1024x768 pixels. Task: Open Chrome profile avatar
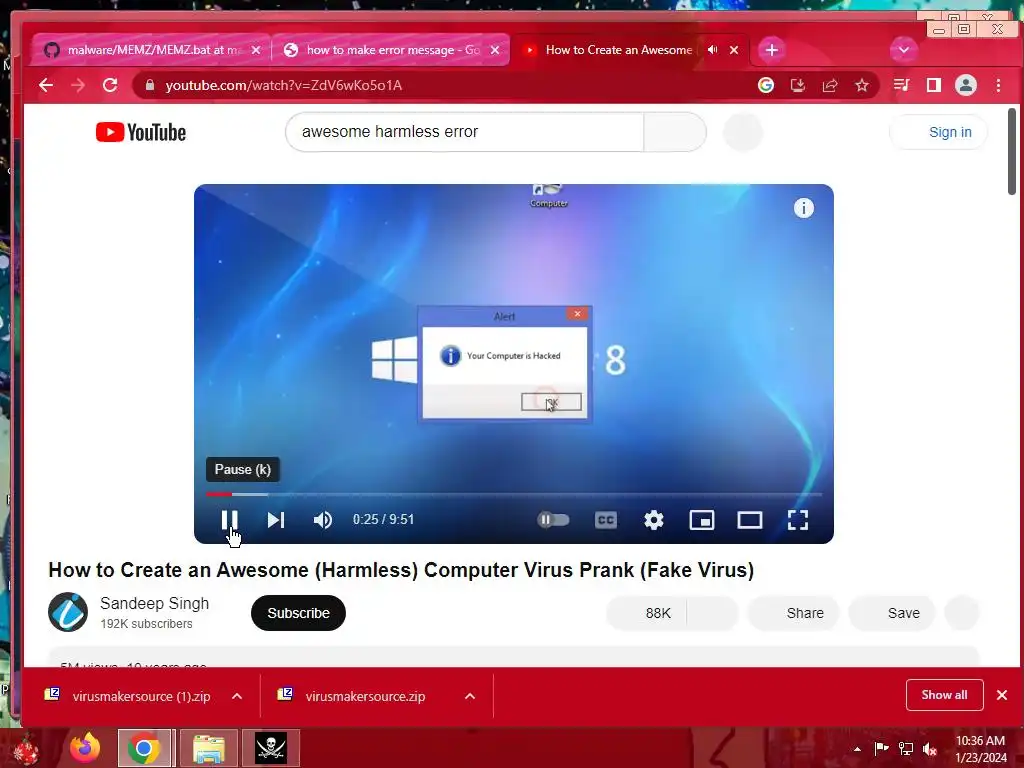pyautogui.click(x=966, y=86)
